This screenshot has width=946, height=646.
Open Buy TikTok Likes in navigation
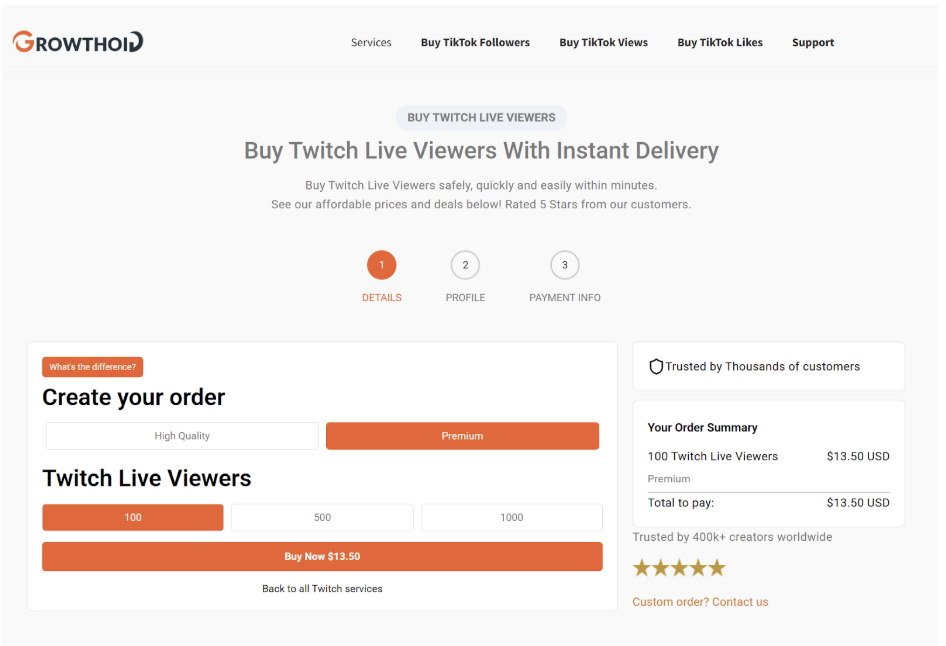[720, 43]
